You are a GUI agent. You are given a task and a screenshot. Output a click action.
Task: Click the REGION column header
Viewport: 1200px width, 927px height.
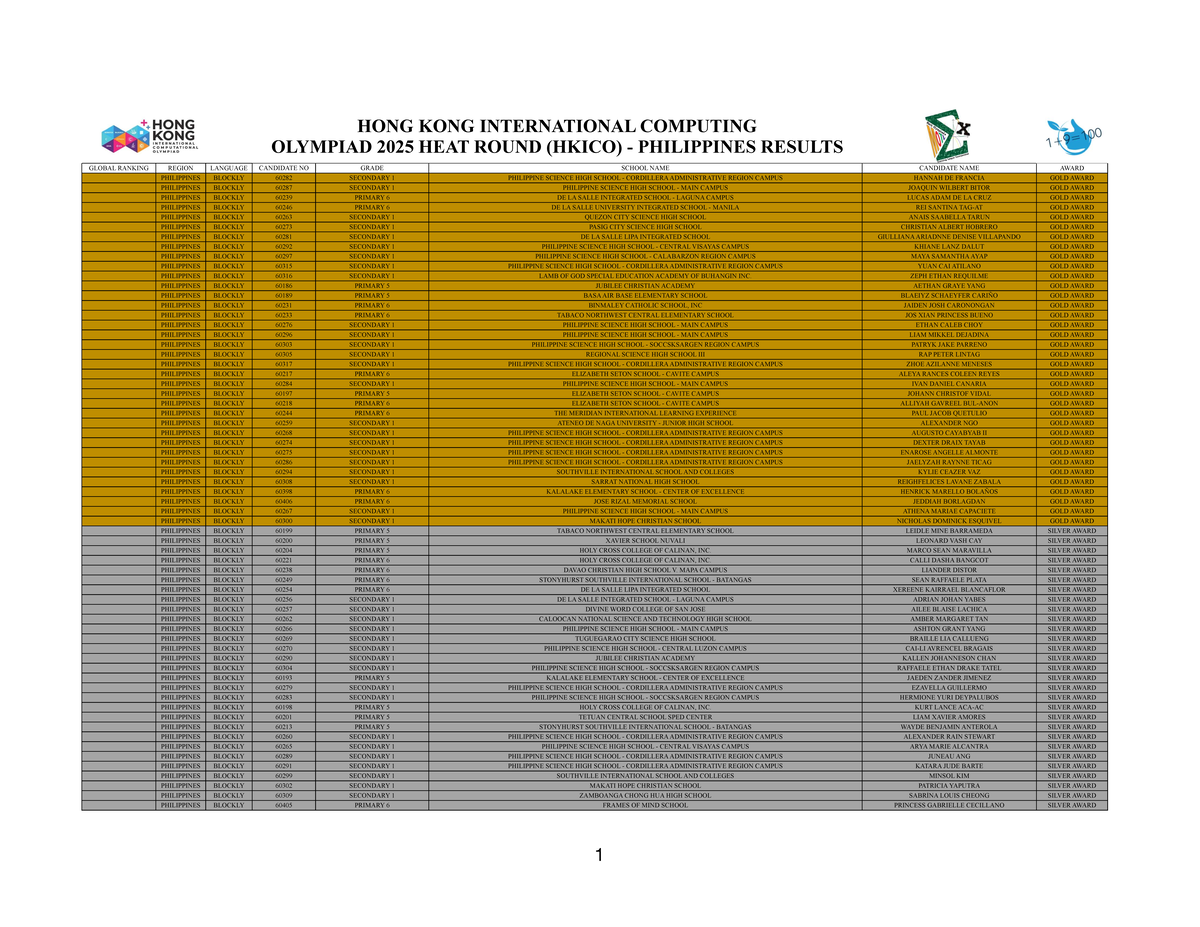[x=181, y=167]
